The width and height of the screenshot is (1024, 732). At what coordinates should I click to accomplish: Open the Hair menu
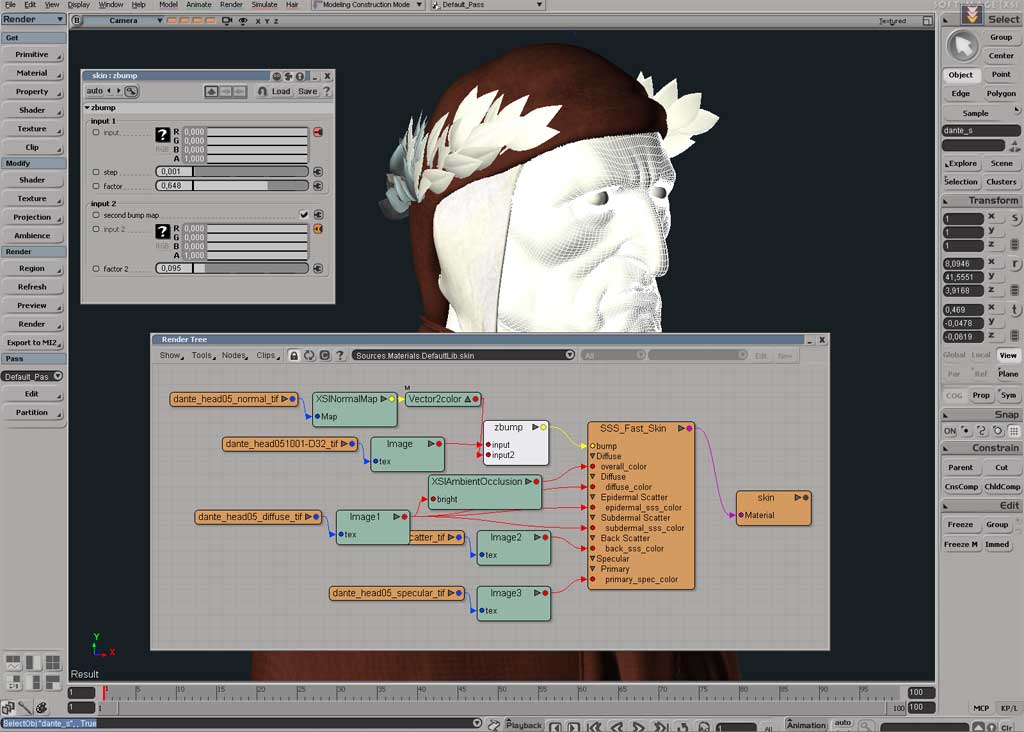[x=292, y=5]
